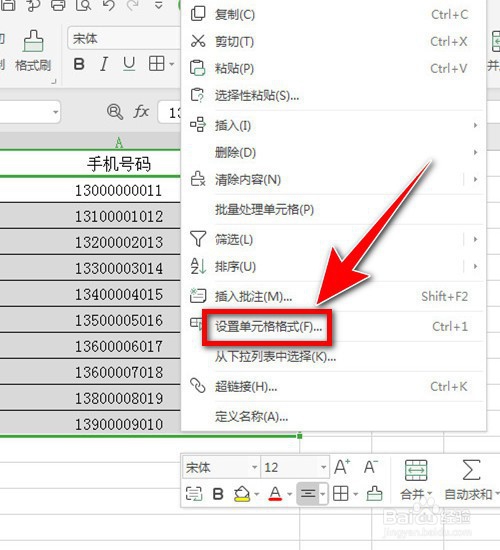Open quick access toolbar customize dropdown

pos(159,5)
